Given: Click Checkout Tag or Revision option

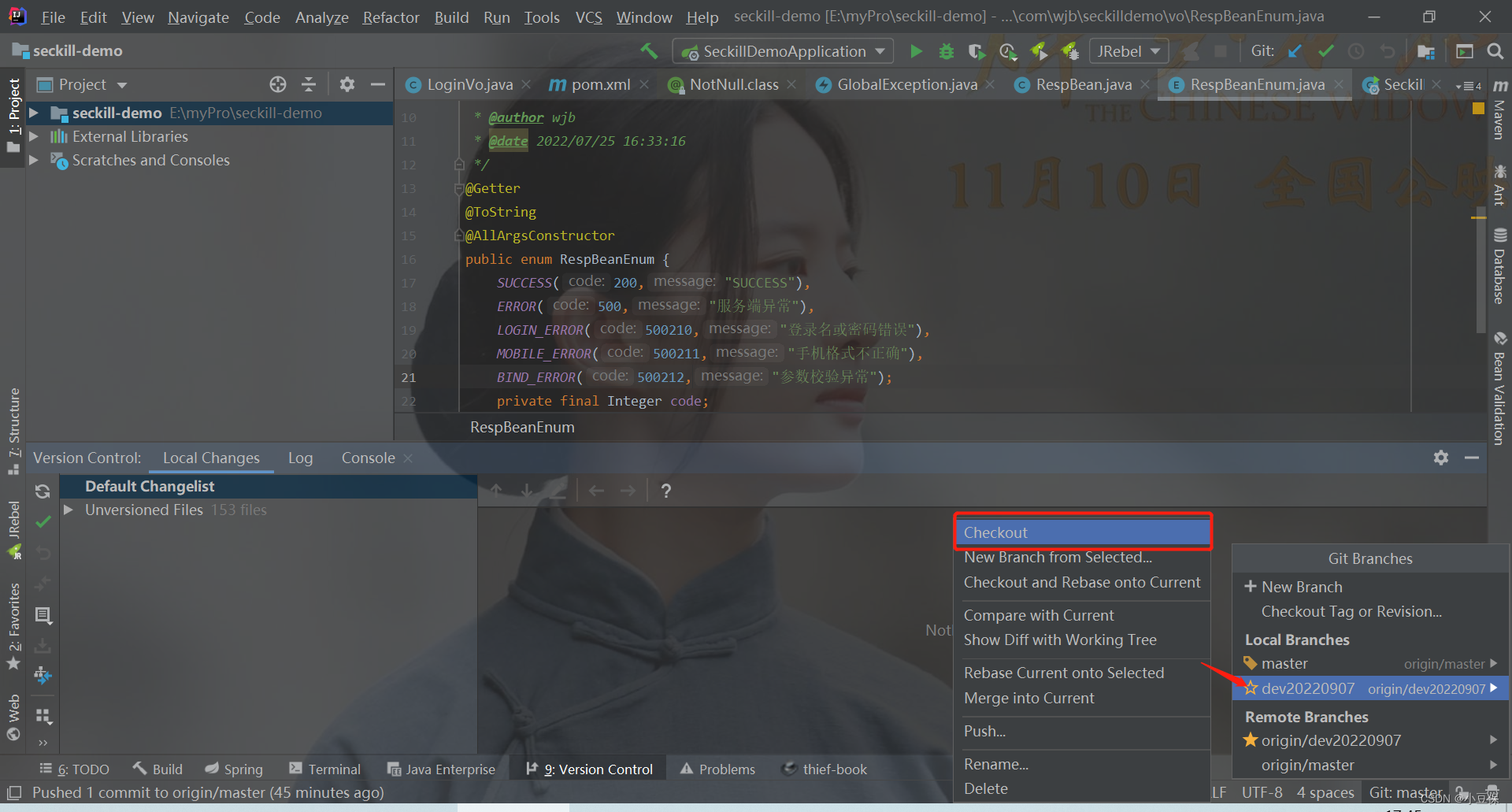Looking at the screenshot, I should (1351, 611).
